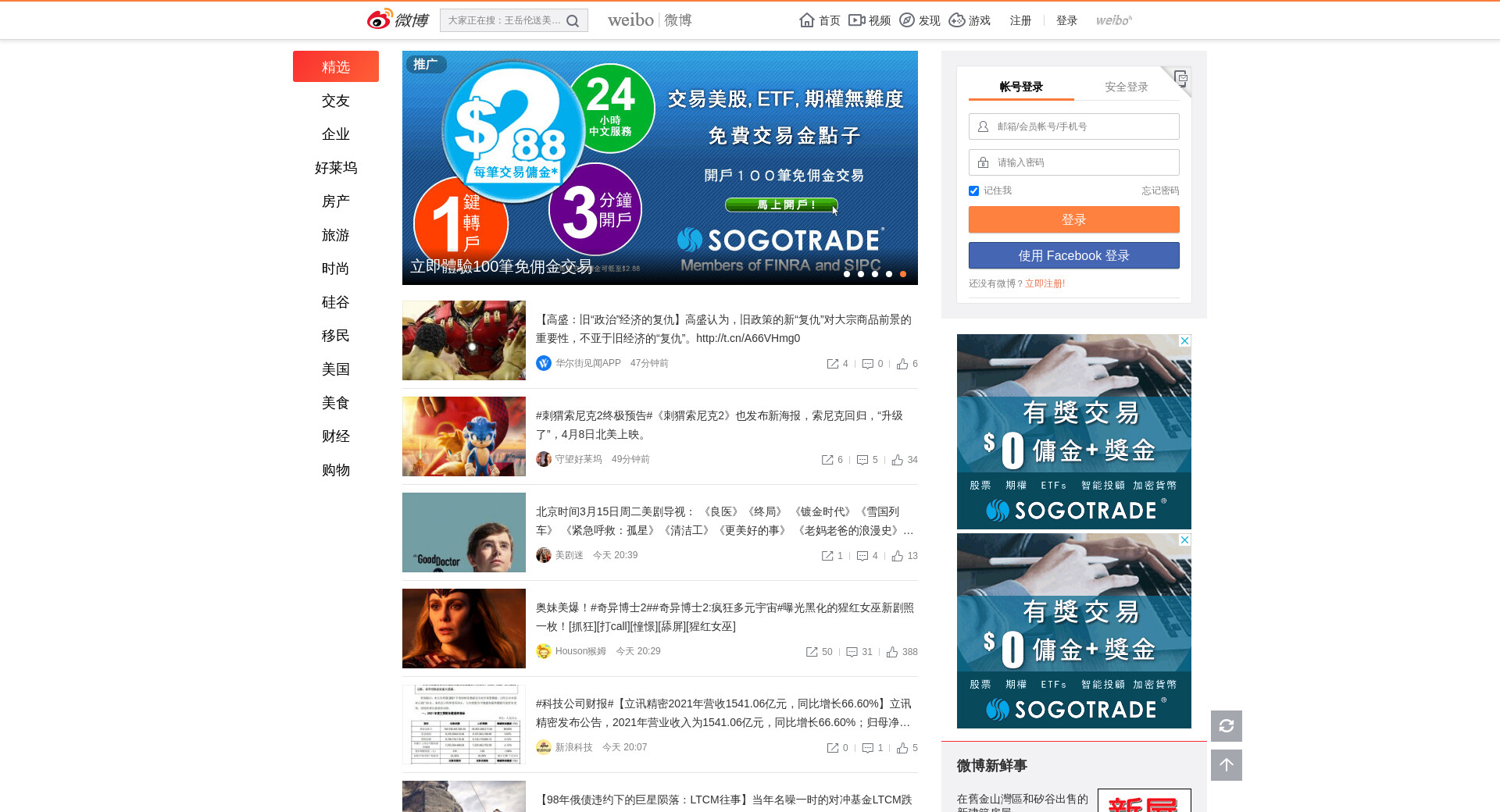This screenshot has height=812, width=1500.
Task: Click 使用 Facebook 登录 button
Action: (1073, 255)
